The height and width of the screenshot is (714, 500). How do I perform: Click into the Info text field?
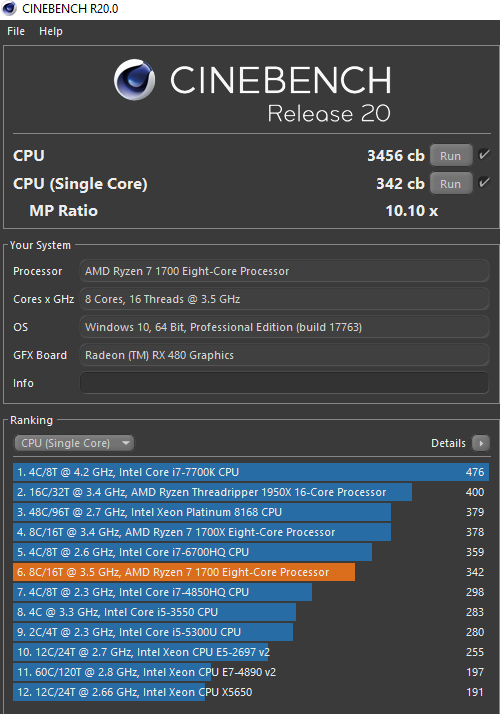click(x=285, y=383)
